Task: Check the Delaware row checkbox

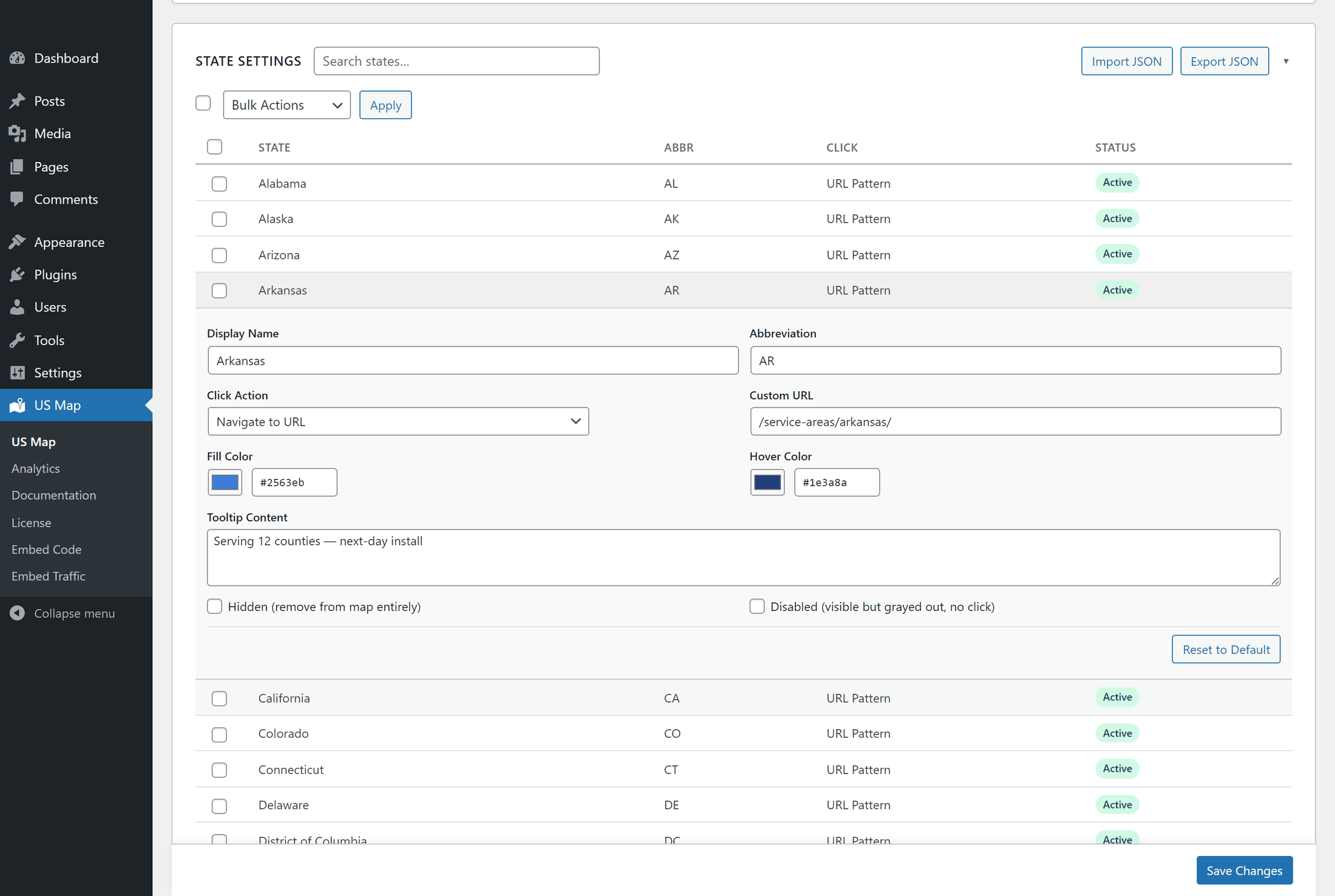Action: pos(220,806)
